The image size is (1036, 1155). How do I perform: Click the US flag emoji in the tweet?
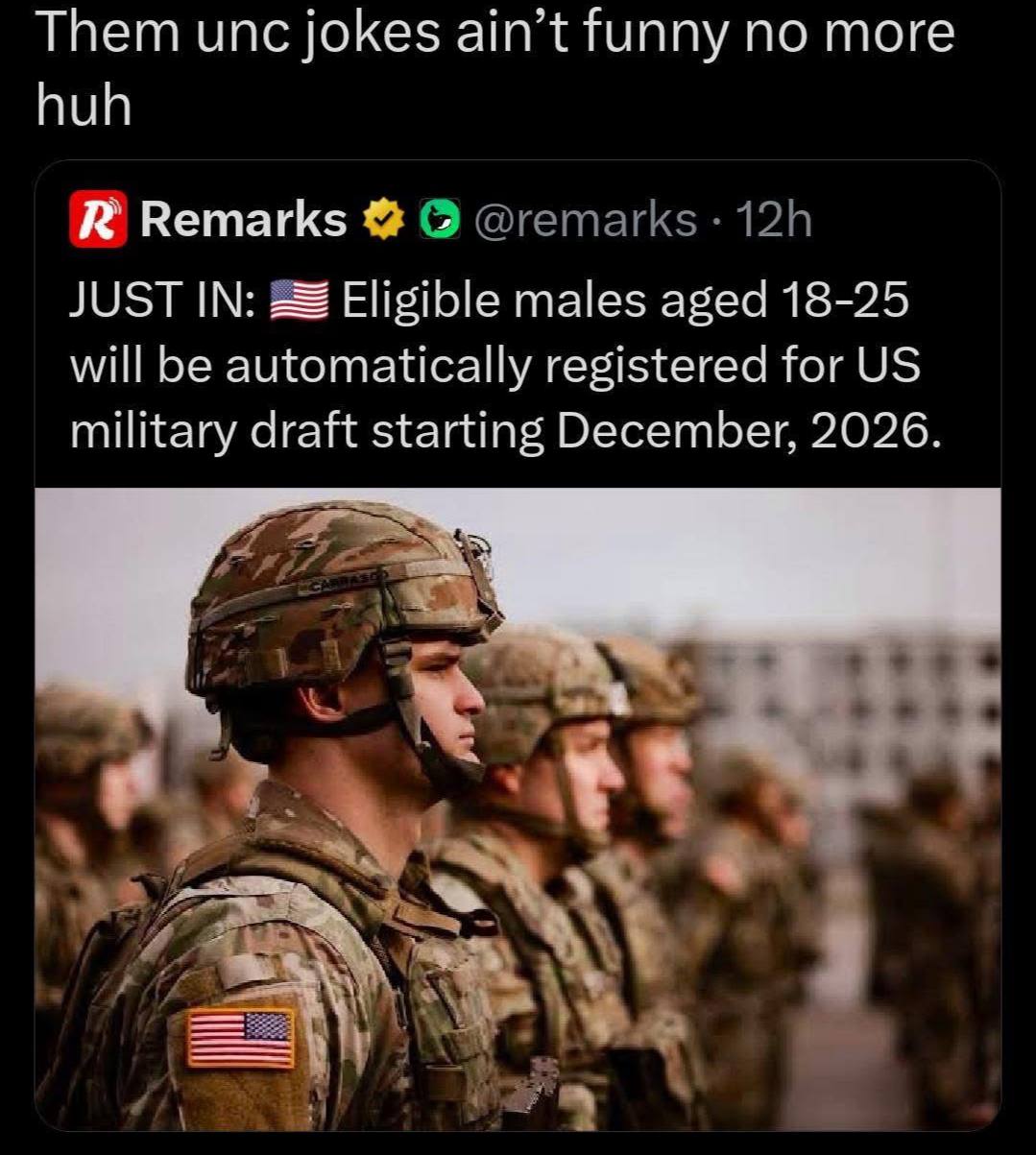click(299, 302)
